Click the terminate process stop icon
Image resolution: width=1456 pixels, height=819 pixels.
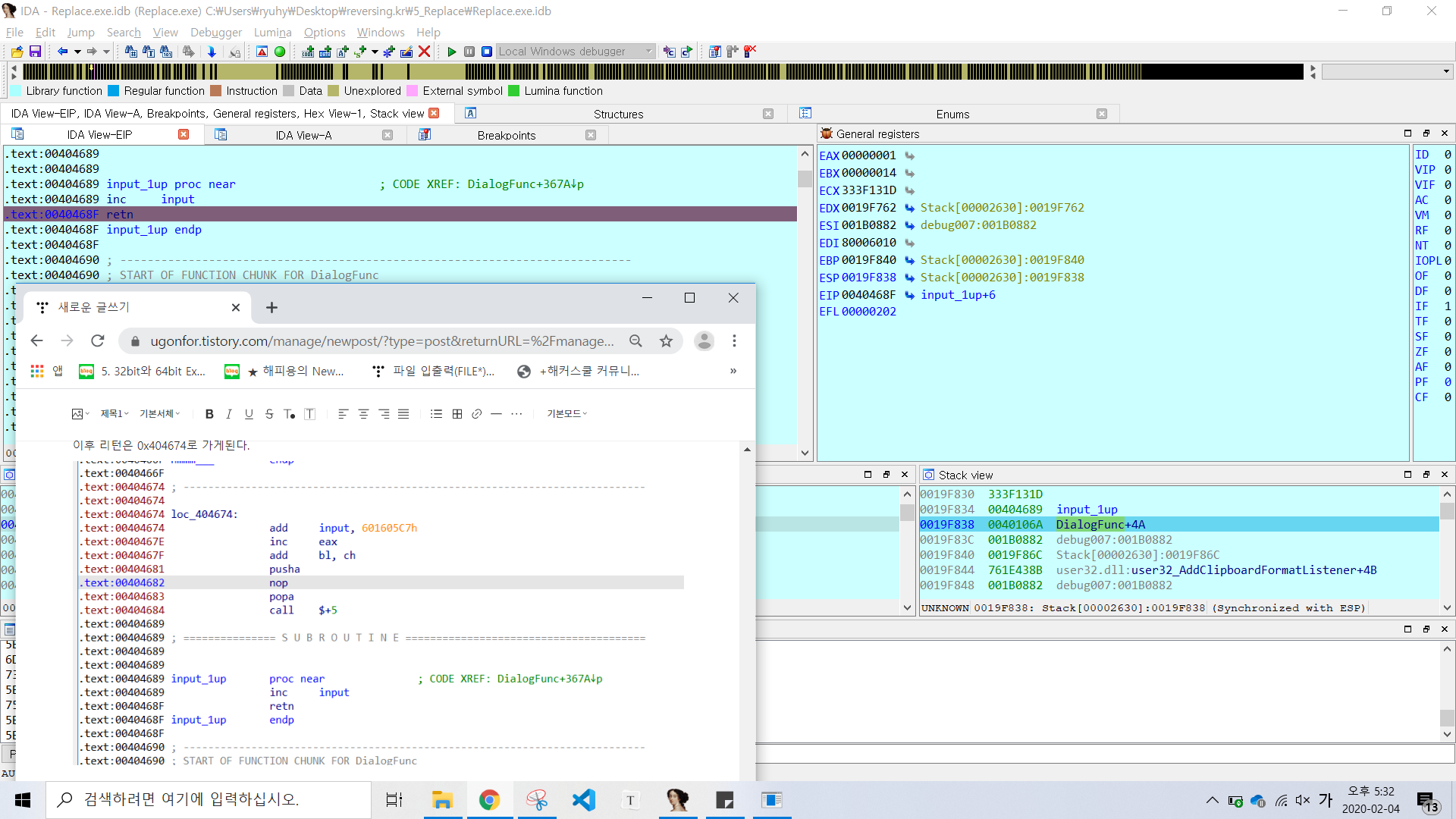tap(487, 52)
